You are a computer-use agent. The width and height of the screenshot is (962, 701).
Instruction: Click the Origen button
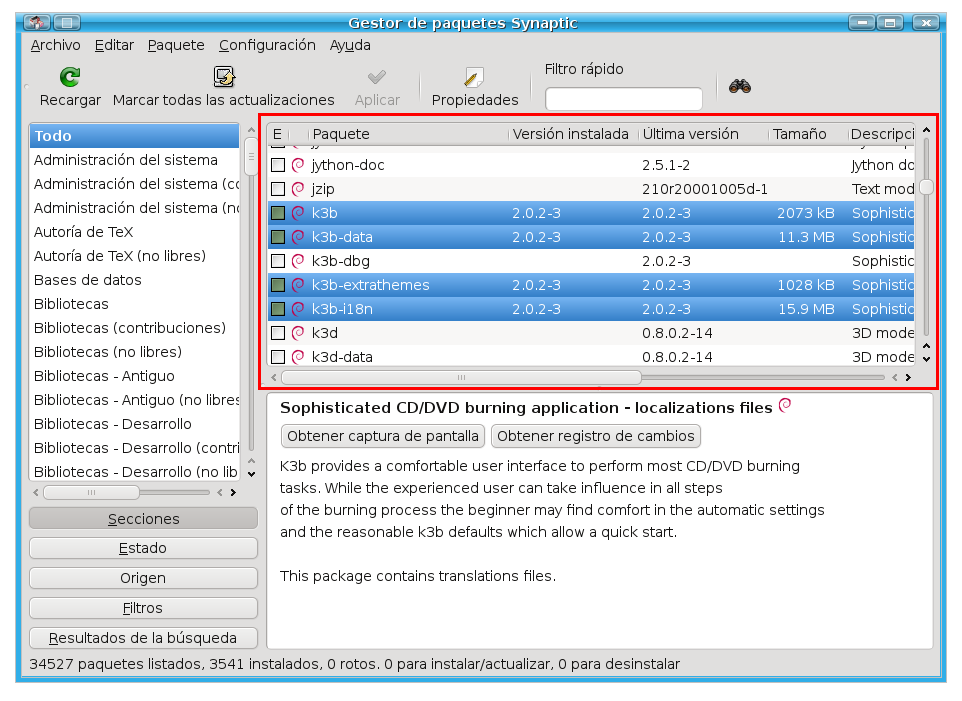[143, 578]
